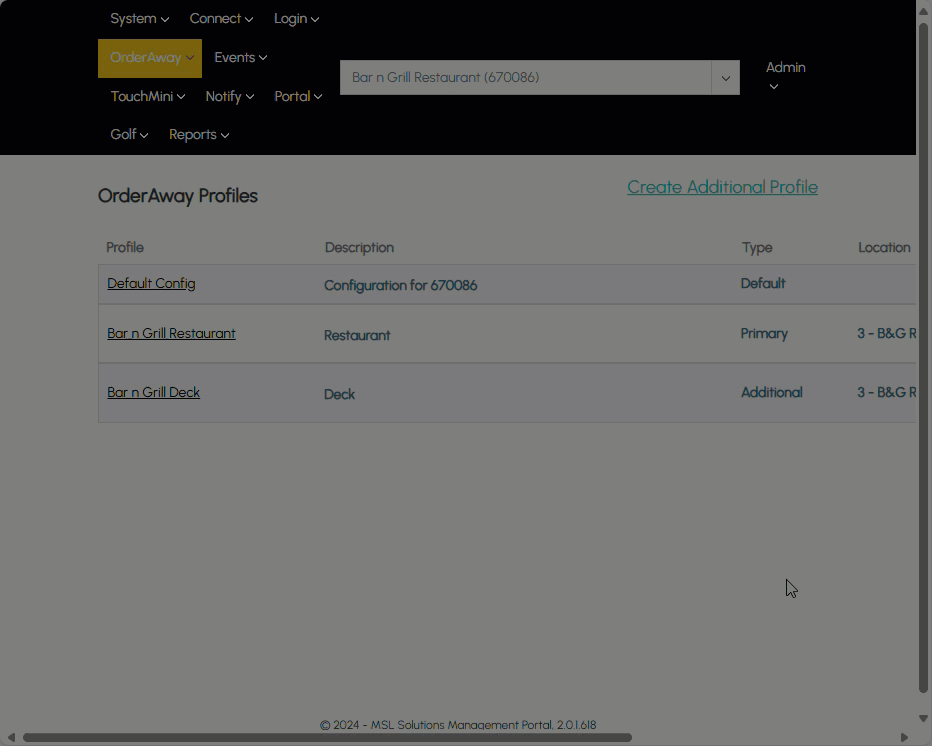This screenshot has height=746, width=932.
Task: Click Create Additional Profile link
Action: [x=722, y=187]
